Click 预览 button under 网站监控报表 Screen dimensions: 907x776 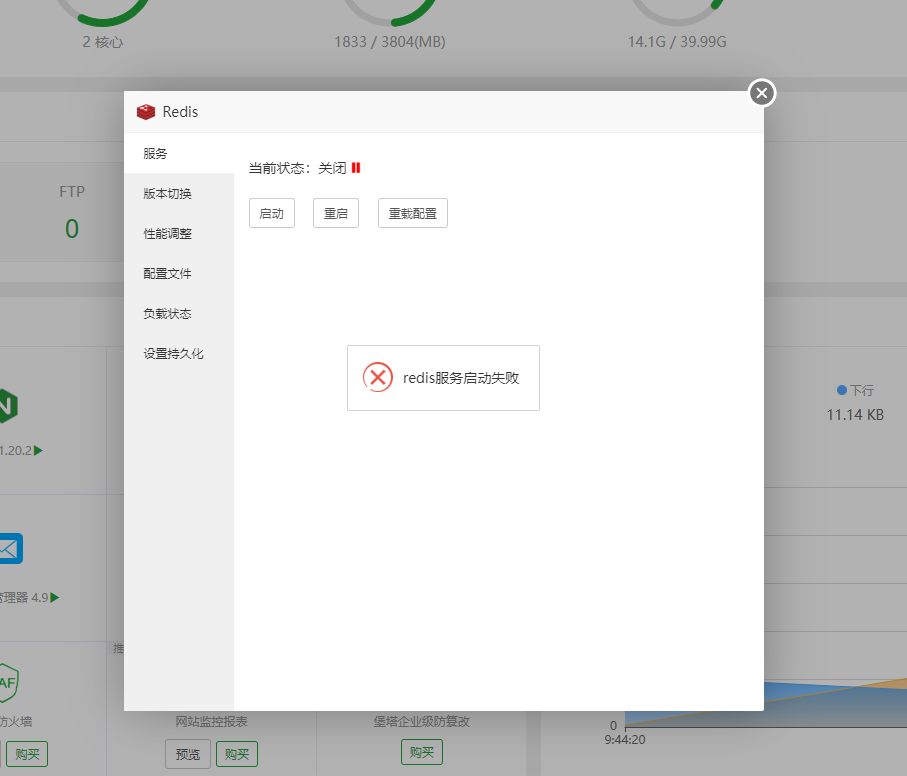pos(187,754)
